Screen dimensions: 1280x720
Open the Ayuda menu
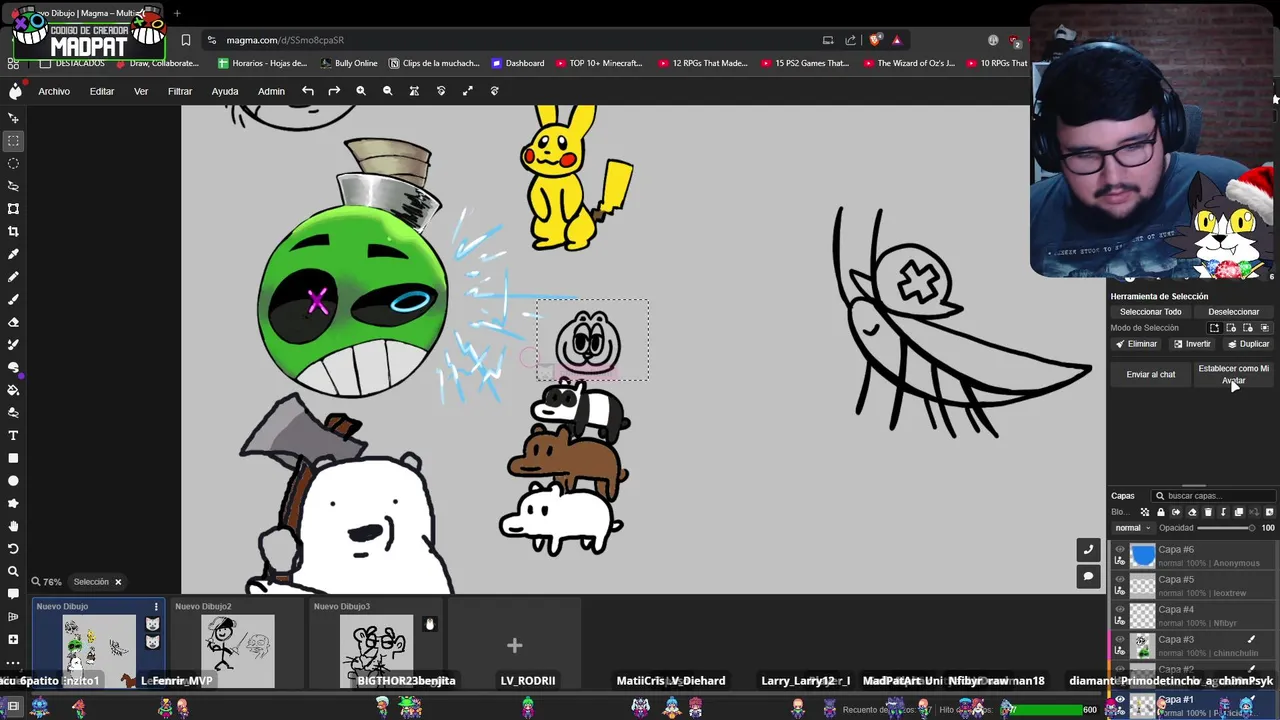225,91
